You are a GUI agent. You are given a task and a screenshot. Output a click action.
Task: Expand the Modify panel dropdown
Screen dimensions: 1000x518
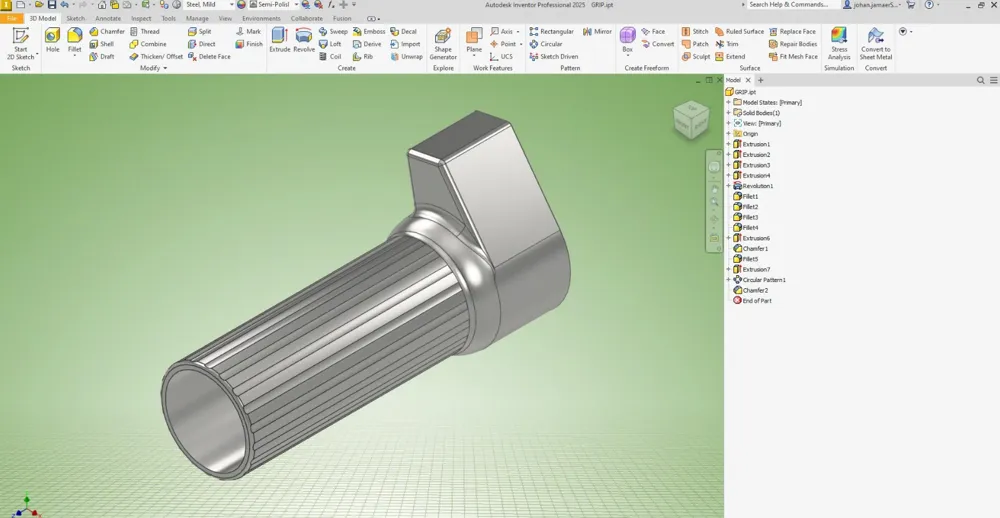(x=153, y=68)
